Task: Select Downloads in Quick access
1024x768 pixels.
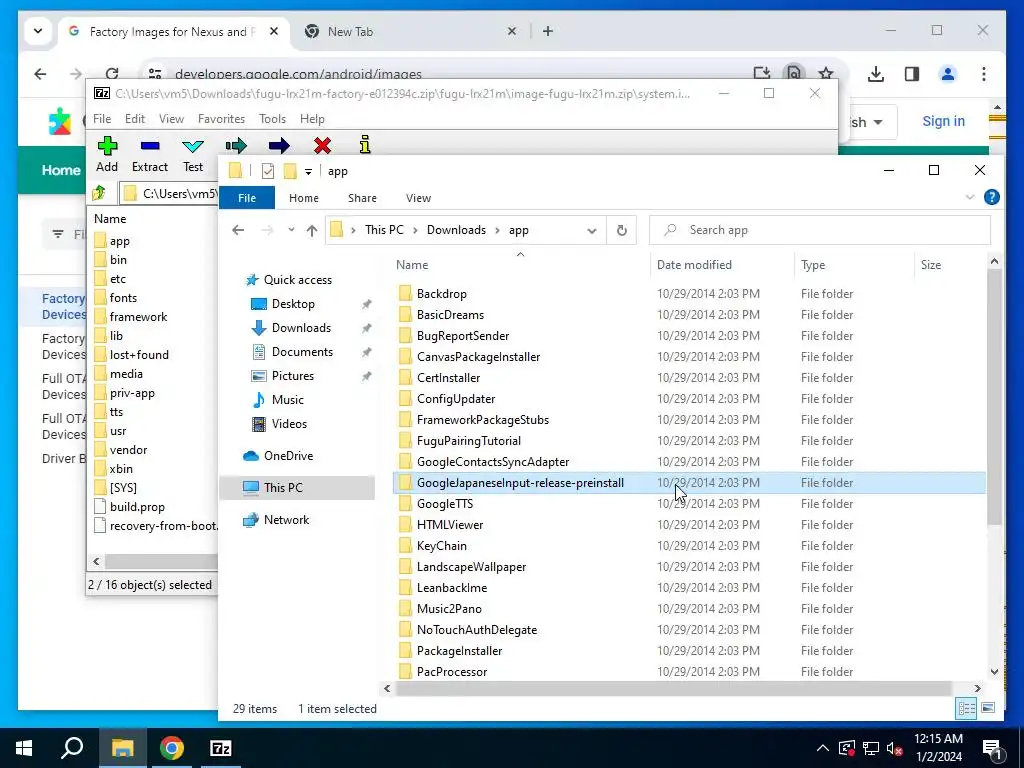Action: [301, 328]
